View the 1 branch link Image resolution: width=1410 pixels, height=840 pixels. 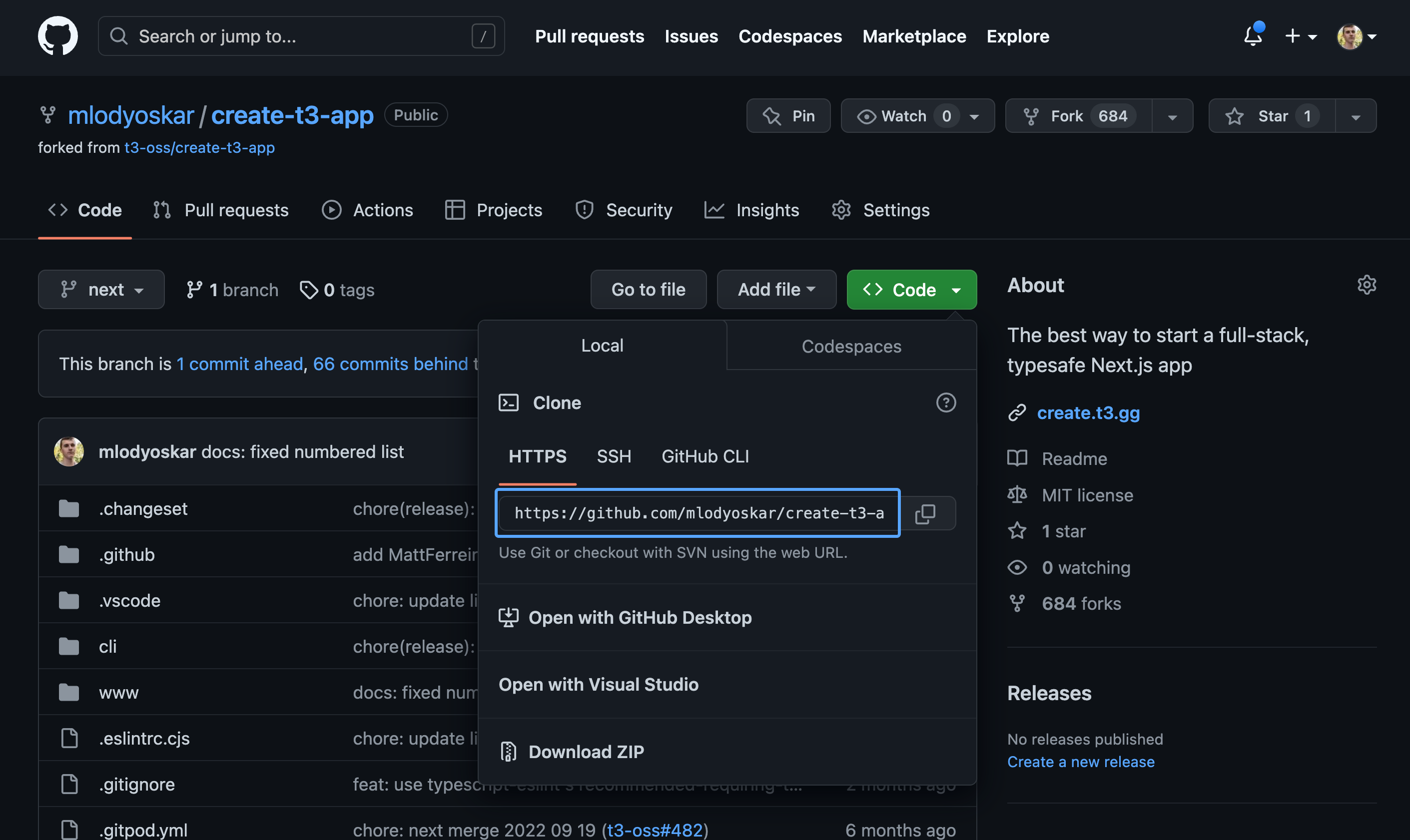232,290
